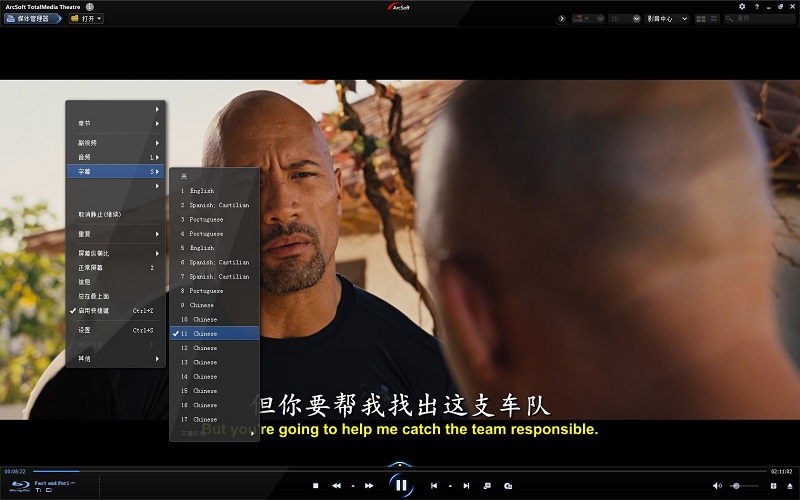800x500 pixels.
Task: Click the info icon beside the app title
Action: [x=90, y=7]
